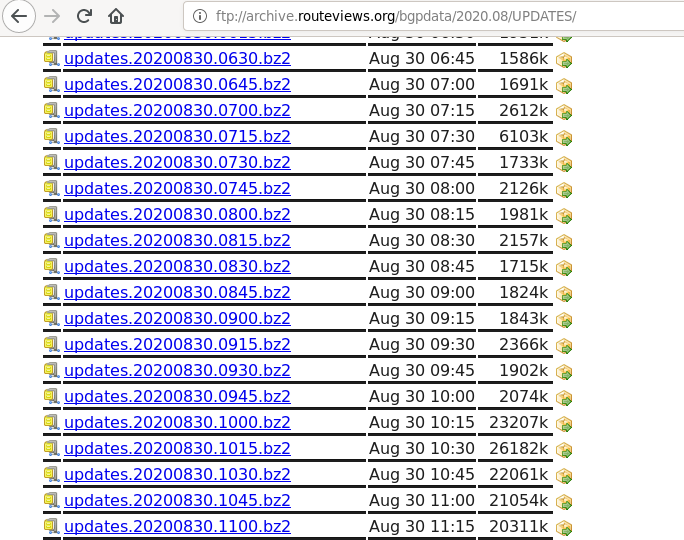Click package download icon for 6103k file
This screenshot has width=684, height=540.
pos(564,138)
